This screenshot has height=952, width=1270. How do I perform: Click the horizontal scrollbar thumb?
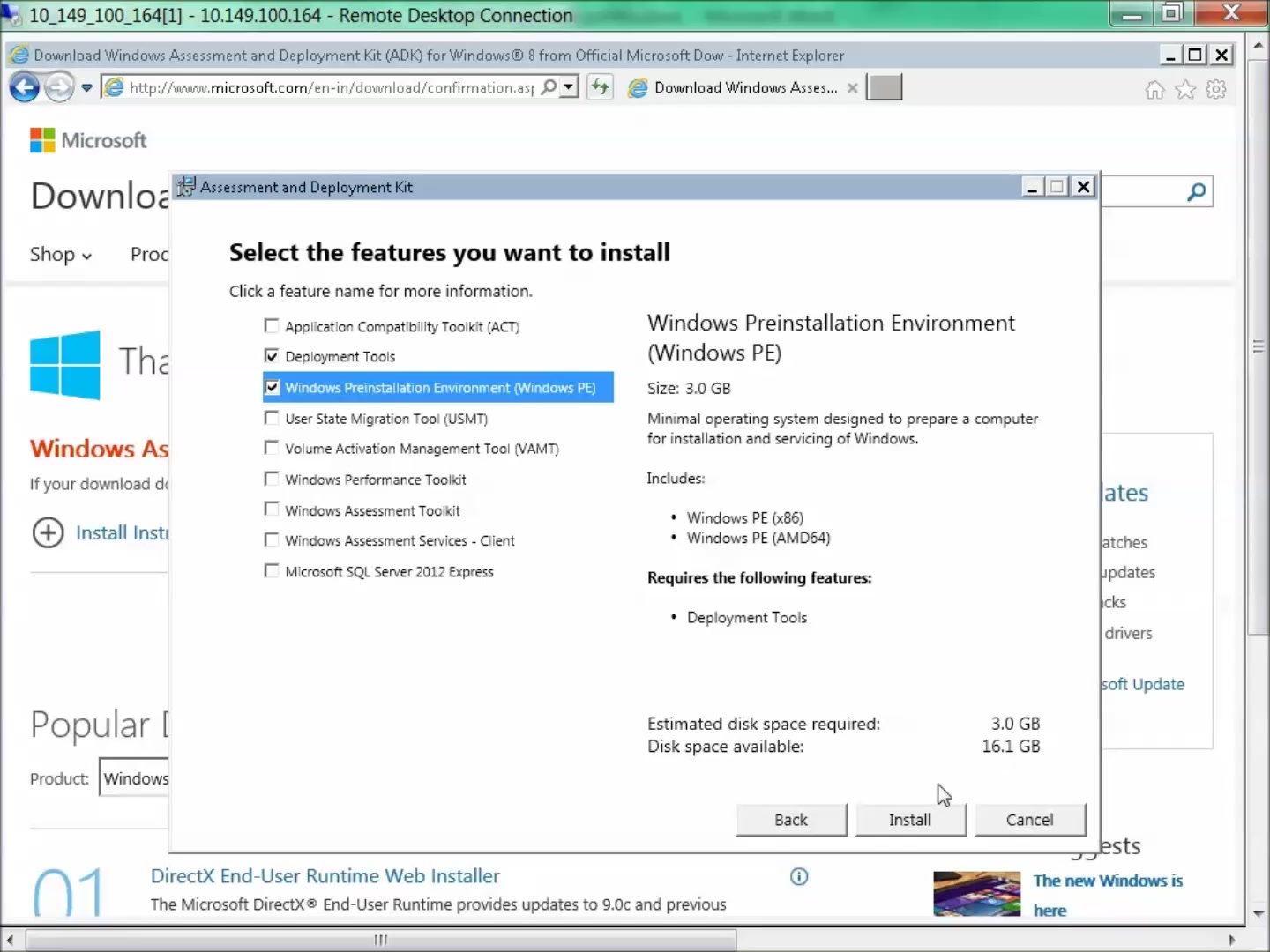tap(380, 940)
